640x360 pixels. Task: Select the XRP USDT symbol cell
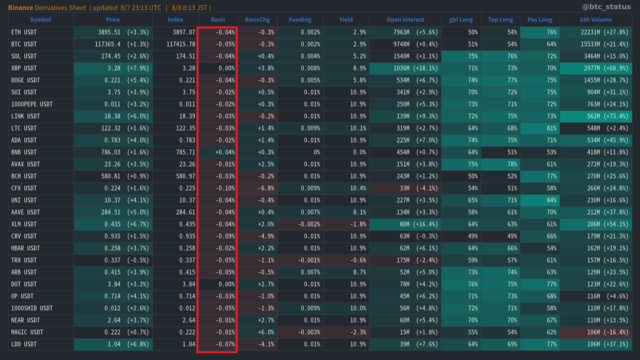41,68
